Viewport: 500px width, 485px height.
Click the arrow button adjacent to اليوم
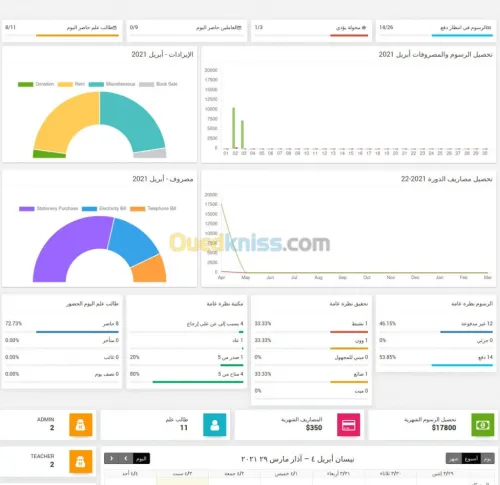126,459
